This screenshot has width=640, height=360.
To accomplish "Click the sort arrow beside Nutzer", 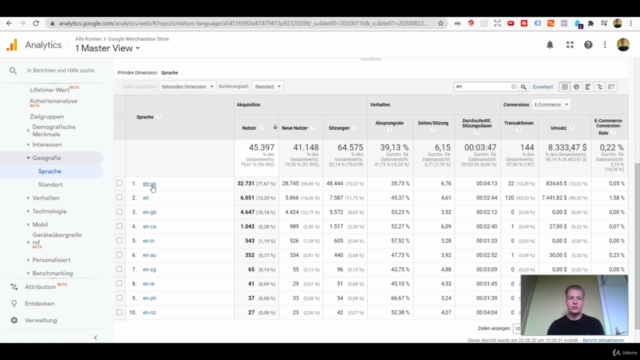I will point(275,127).
